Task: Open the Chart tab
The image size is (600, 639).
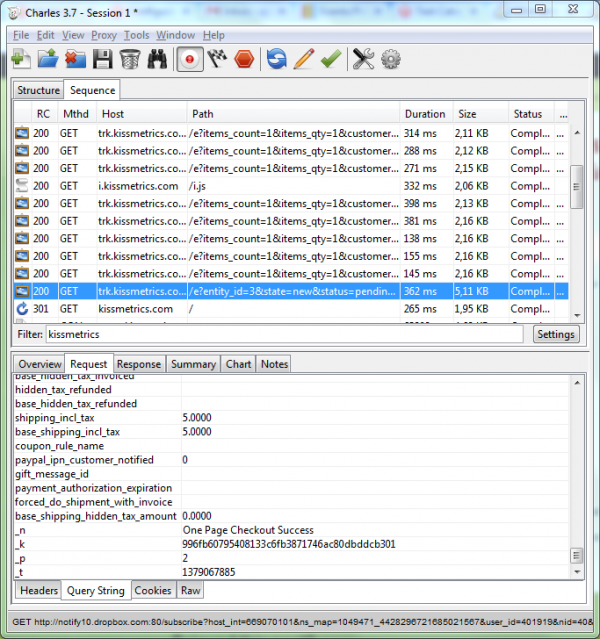Action: tap(238, 364)
